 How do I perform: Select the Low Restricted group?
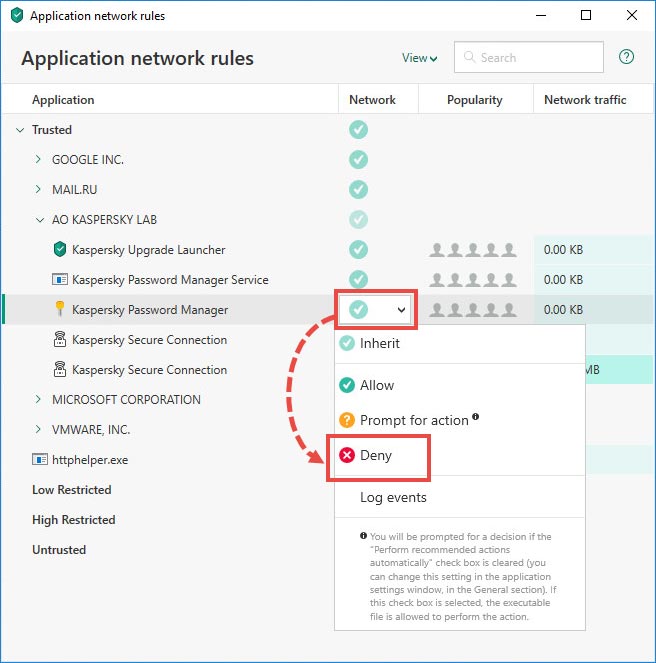[x=71, y=489]
